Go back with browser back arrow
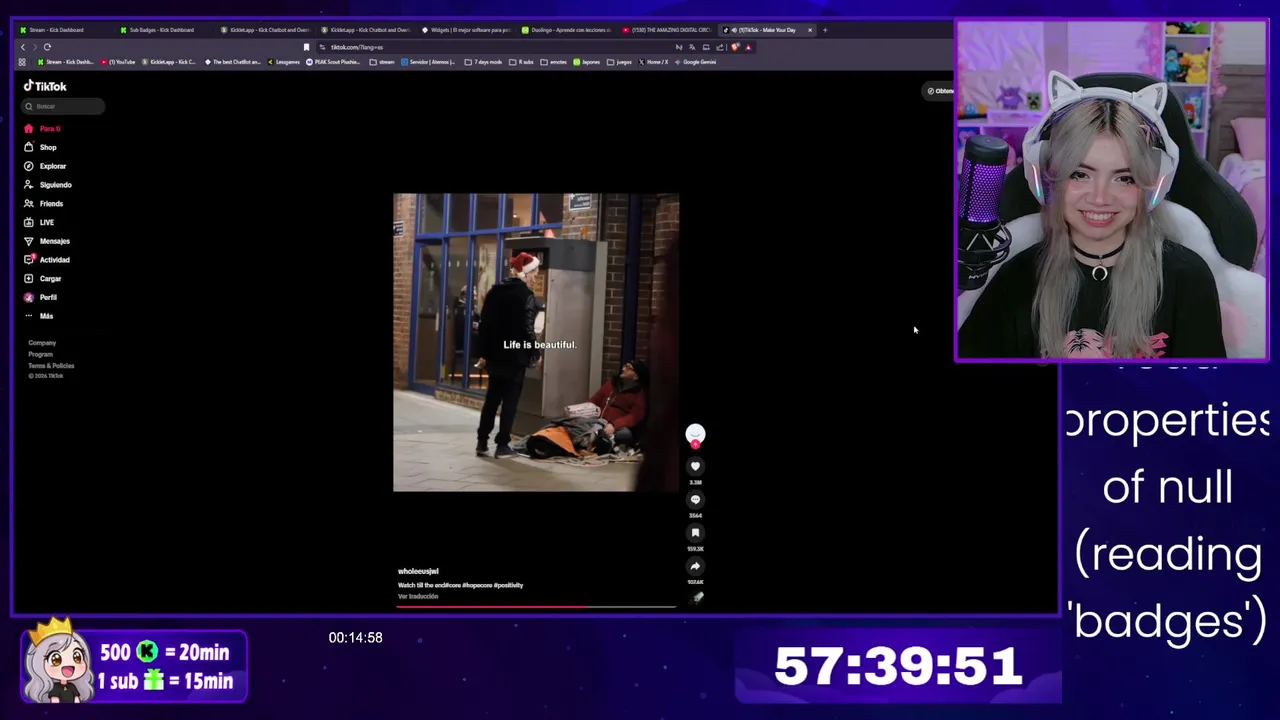This screenshot has width=1280, height=720. (23, 47)
